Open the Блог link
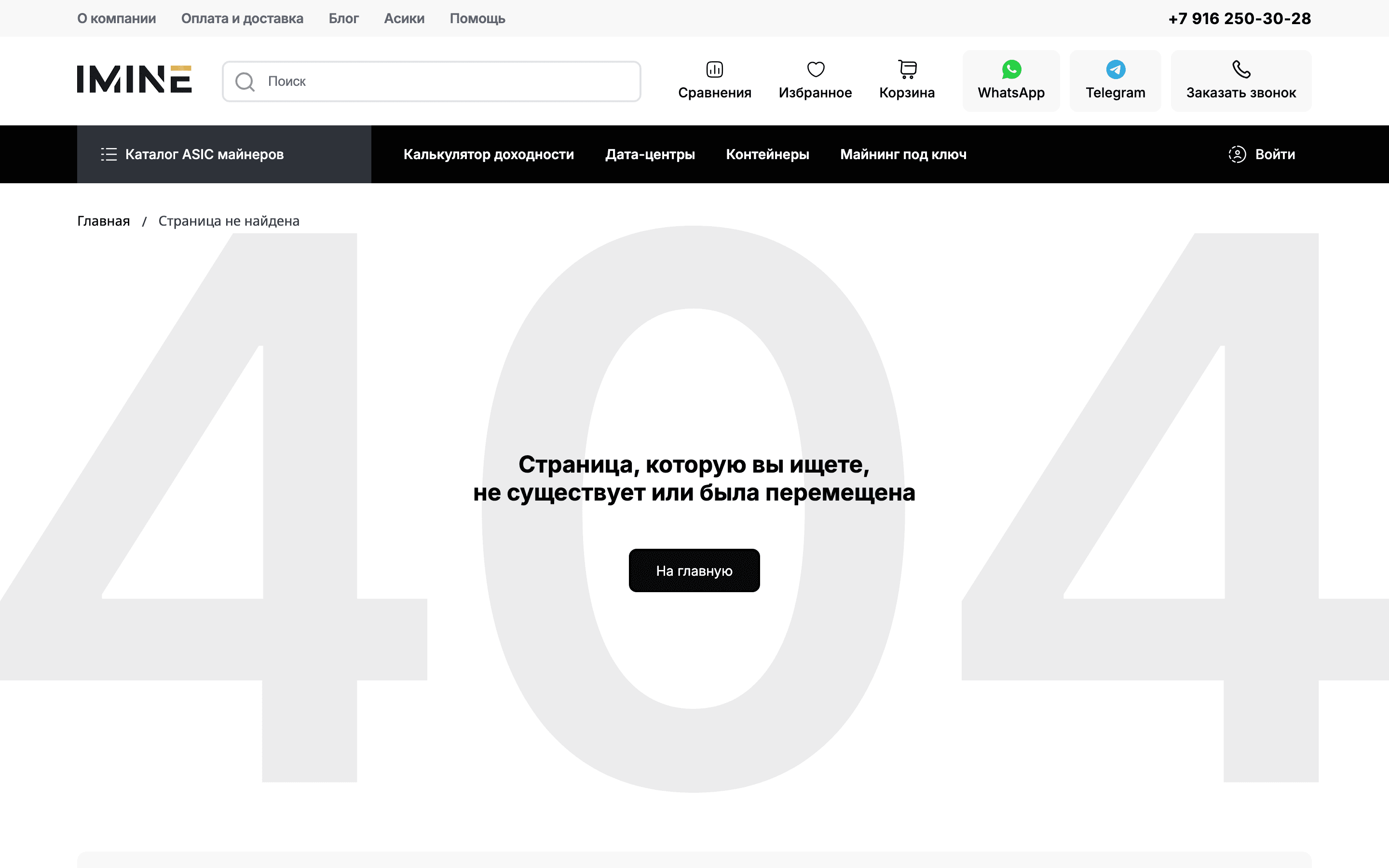Viewport: 1389px width, 868px height. [x=344, y=18]
